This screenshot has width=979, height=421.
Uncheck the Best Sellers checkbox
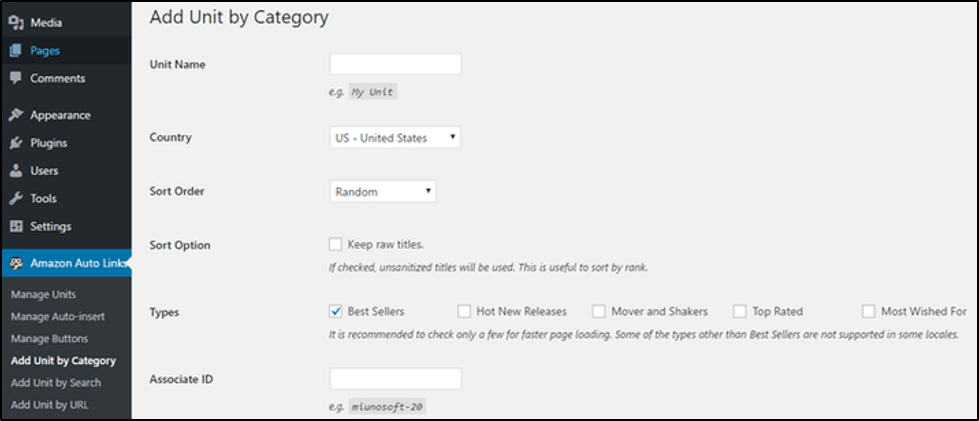(x=336, y=310)
